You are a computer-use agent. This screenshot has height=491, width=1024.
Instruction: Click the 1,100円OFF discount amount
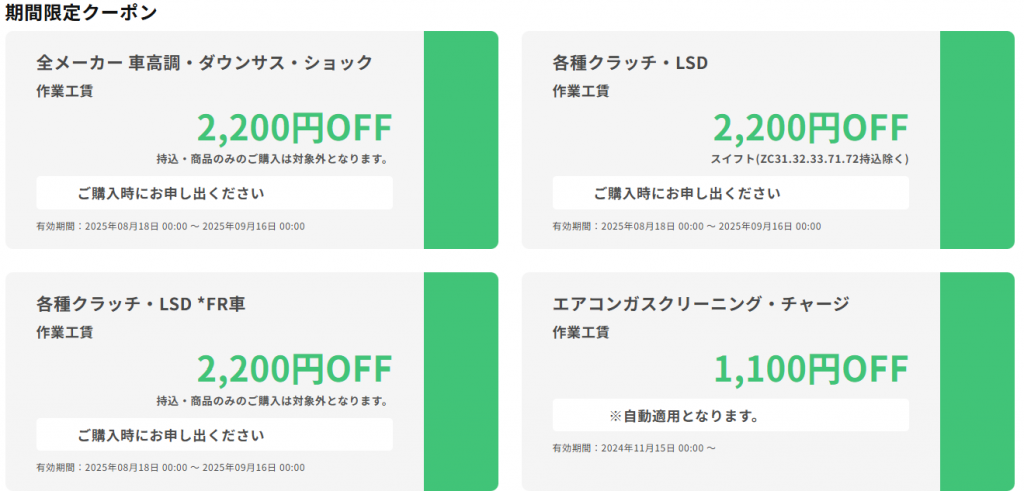tap(810, 370)
